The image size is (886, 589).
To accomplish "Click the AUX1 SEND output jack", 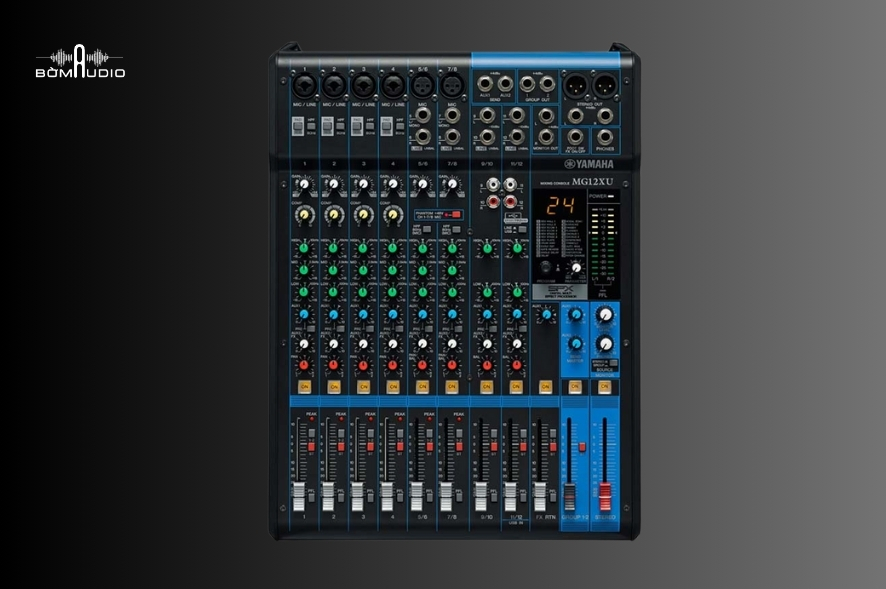I will click(x=485, y=84).
